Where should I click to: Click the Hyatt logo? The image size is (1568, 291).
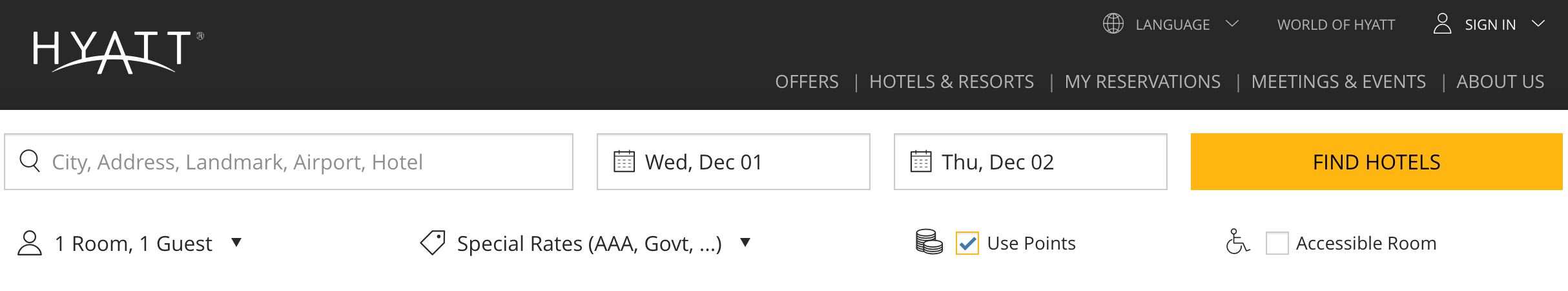click(x=118, y=52)
